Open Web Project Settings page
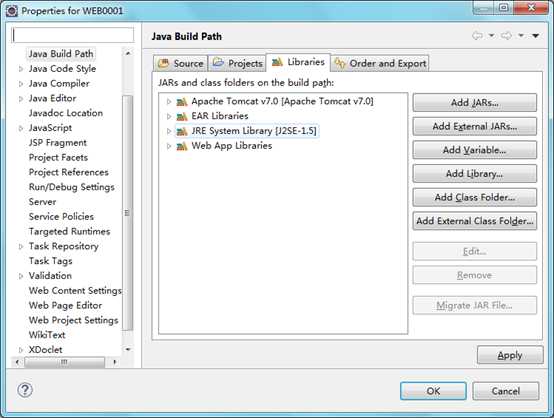The image size is (554, 418). (73, 320)
